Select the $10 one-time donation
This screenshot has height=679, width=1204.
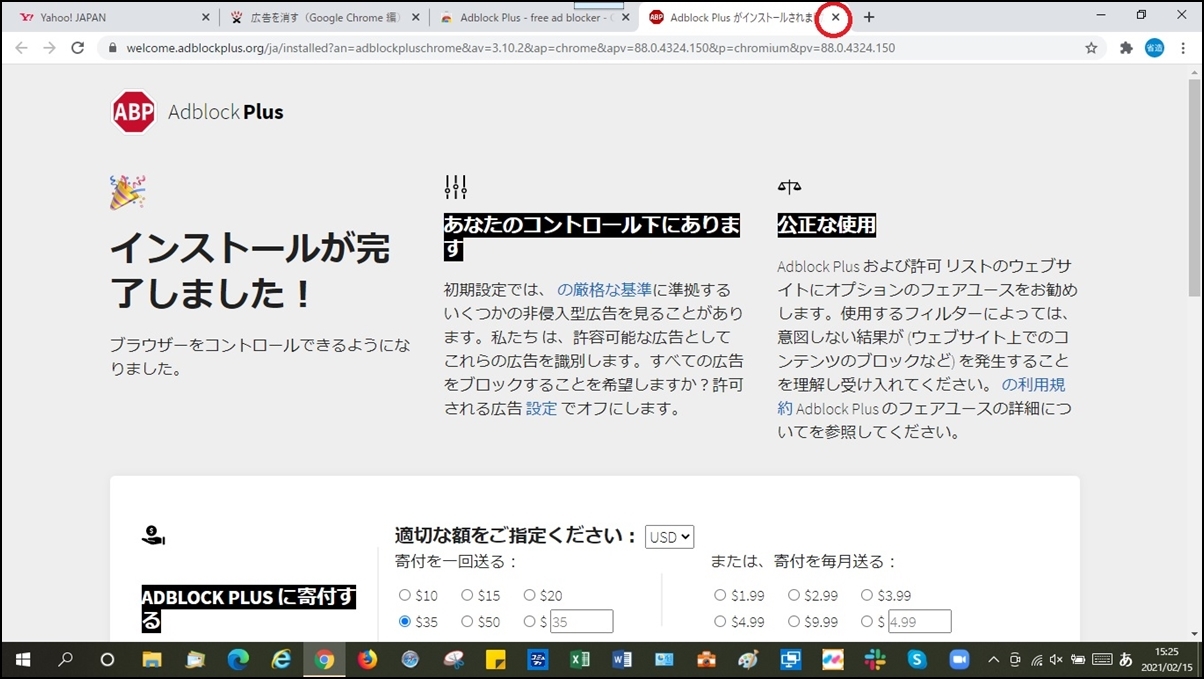click(x=404, y=595)
